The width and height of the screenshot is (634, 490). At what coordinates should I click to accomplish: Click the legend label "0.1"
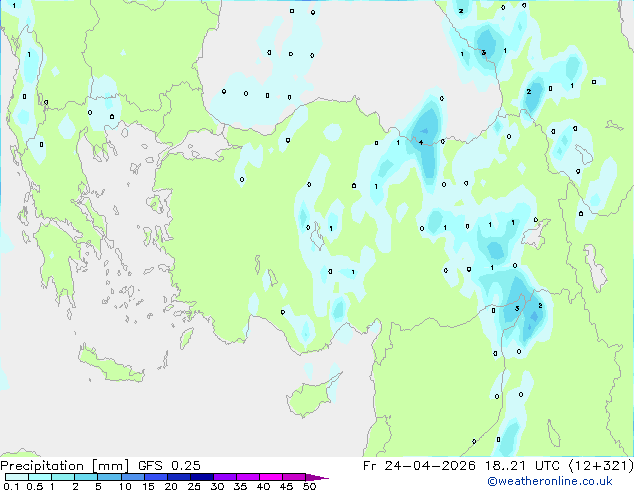click(11, 486)
